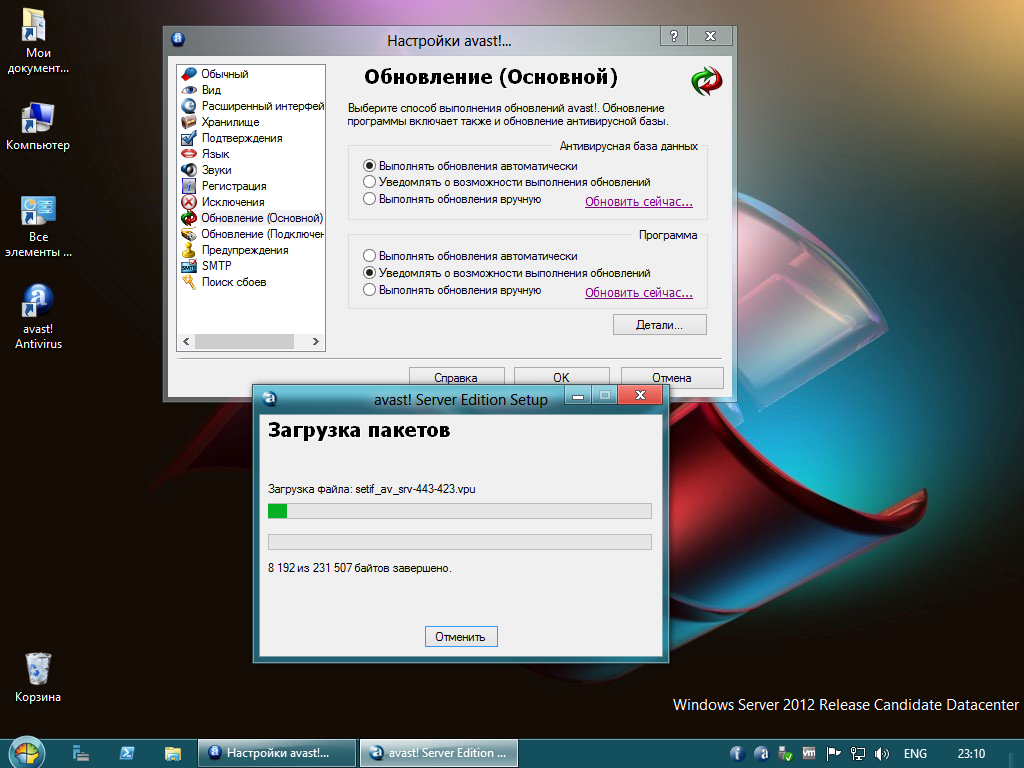The height and width of the screenshot is (768, 1024).
Task: Click the help question mark button
Action: coord(674,36)
